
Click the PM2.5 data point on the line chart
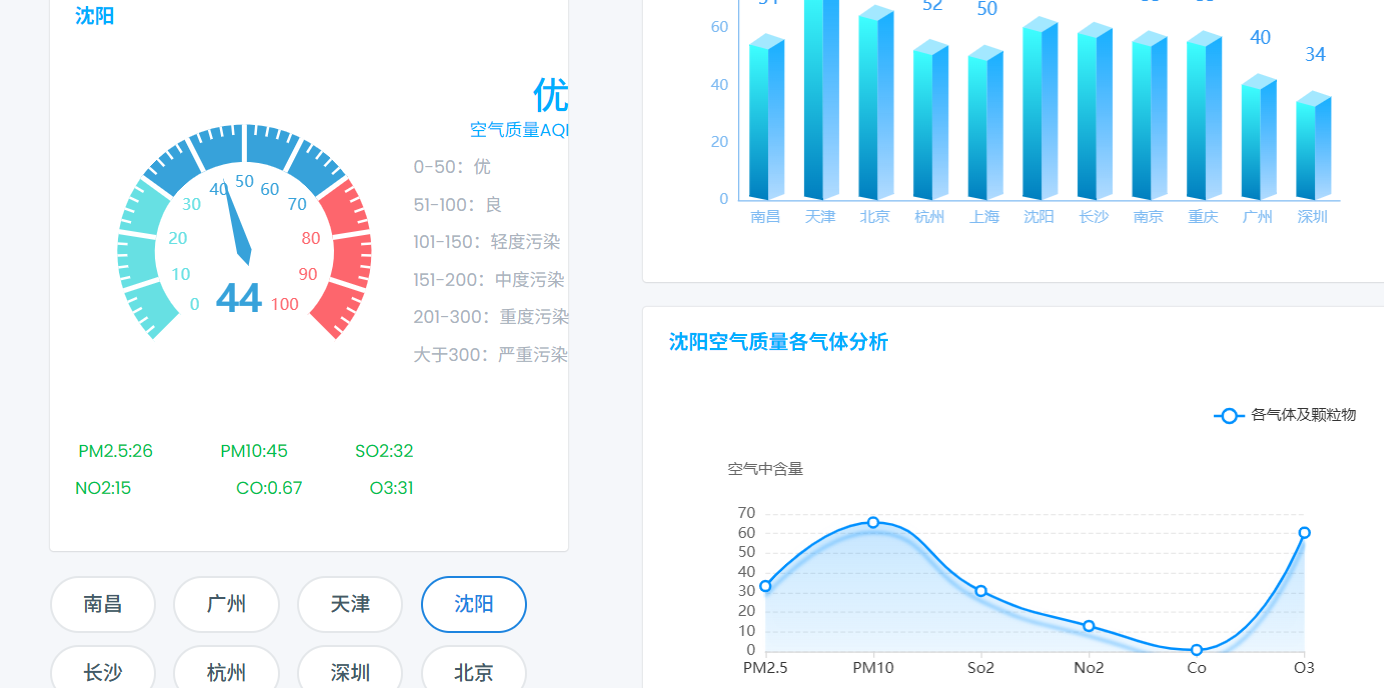click(766, 585)
